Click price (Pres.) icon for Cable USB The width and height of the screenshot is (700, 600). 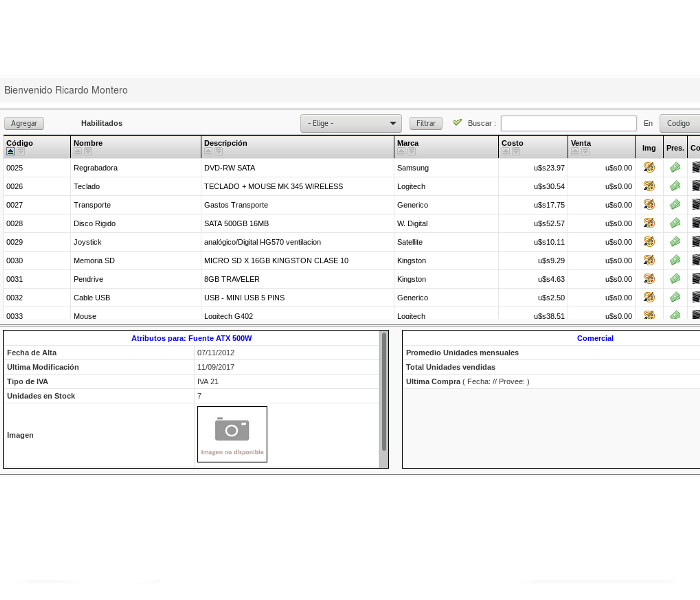pos(675,297)
